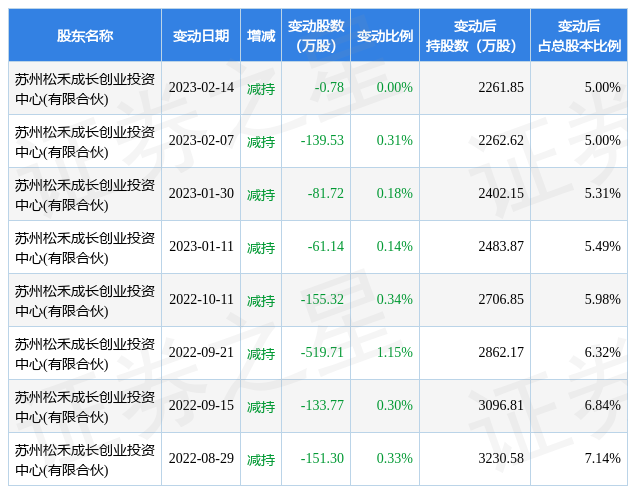The height and width of the screenshot is (494, 628).
Task: Click the change ratio 0.33%
Action: 395,458
